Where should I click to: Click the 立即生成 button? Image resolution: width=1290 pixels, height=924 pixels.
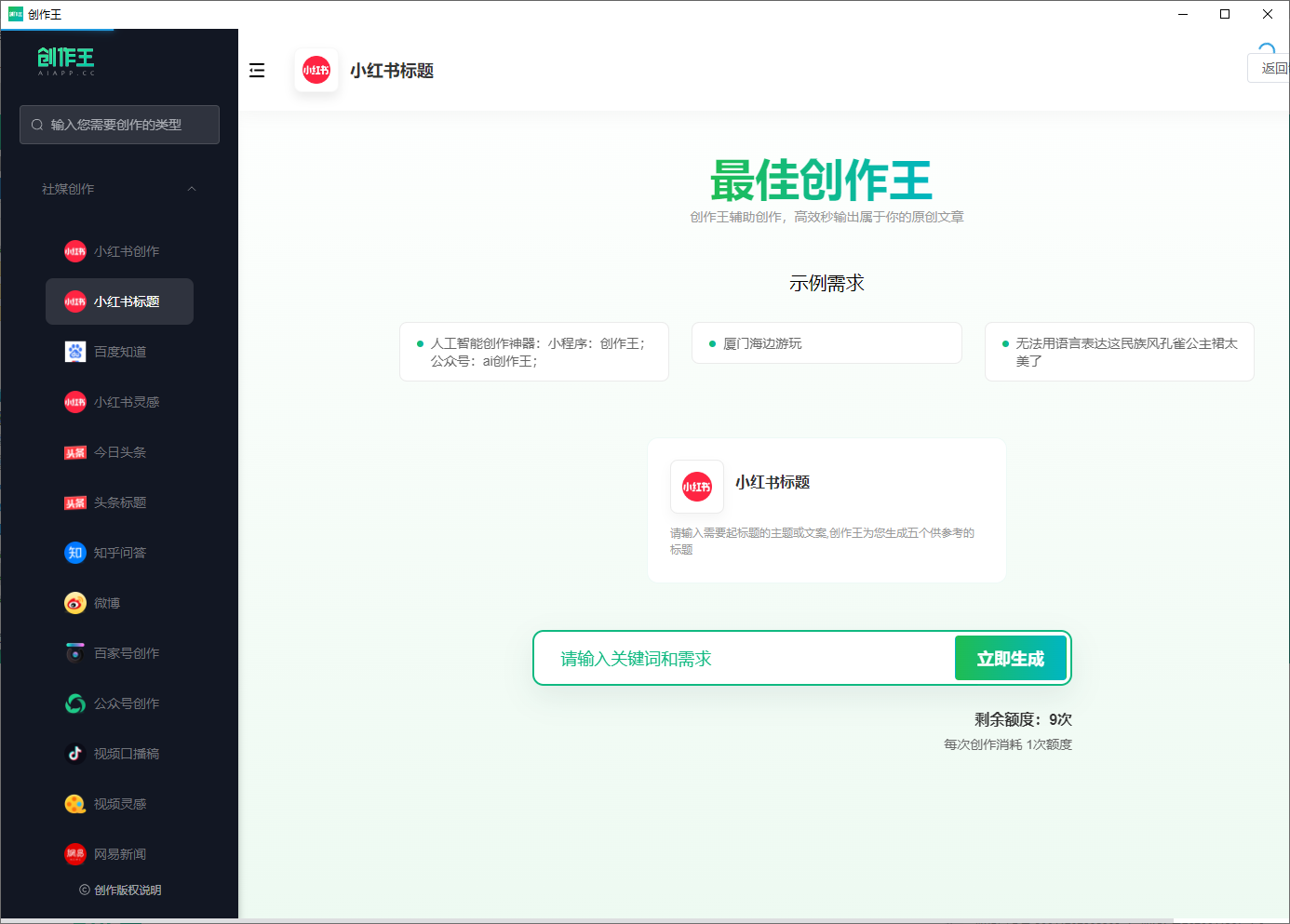tap(1011, 658)
